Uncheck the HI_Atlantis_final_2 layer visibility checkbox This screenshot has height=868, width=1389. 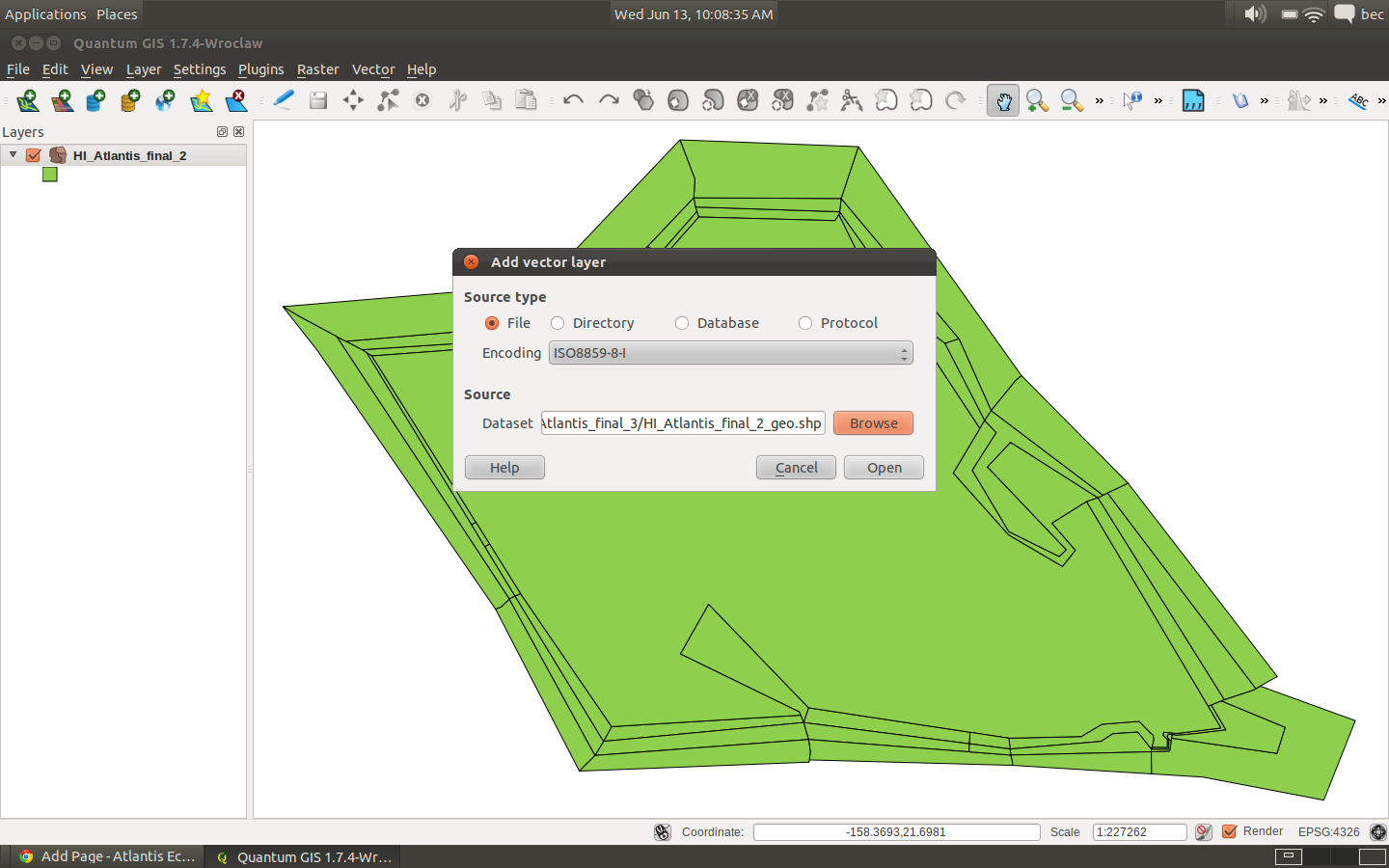[34, 155]
